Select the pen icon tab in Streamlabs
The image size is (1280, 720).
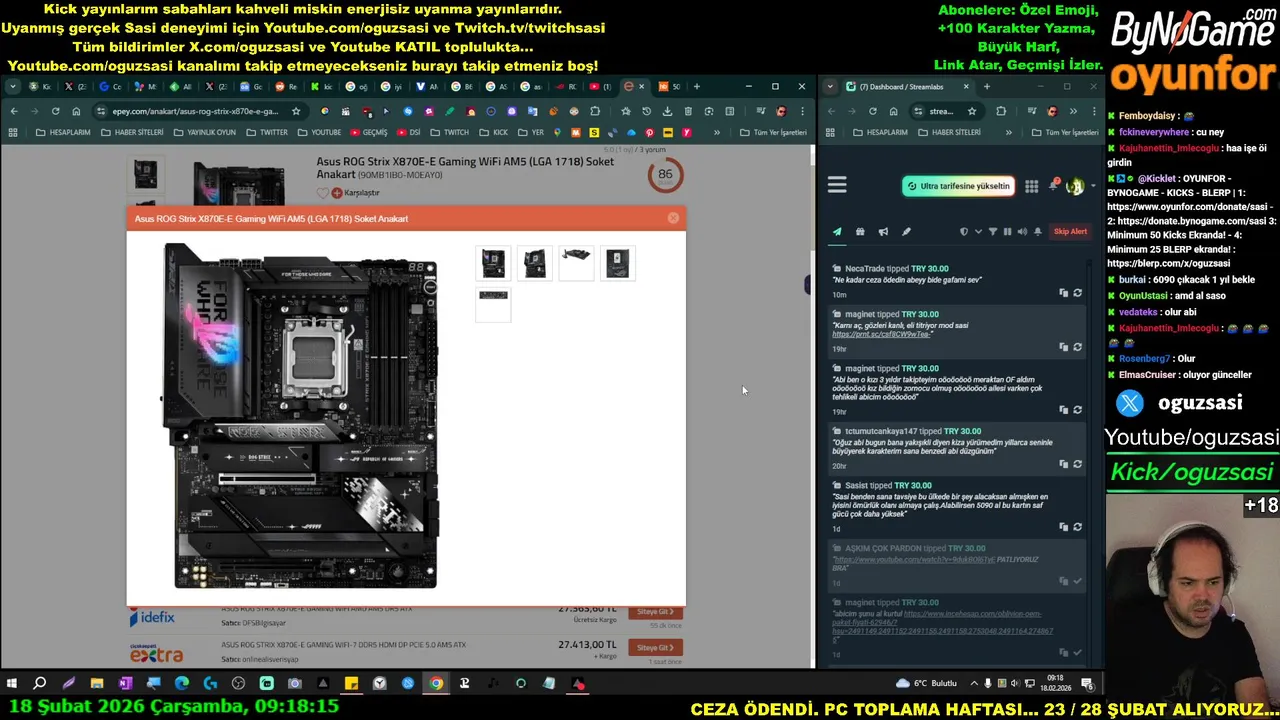click(906, 232)
